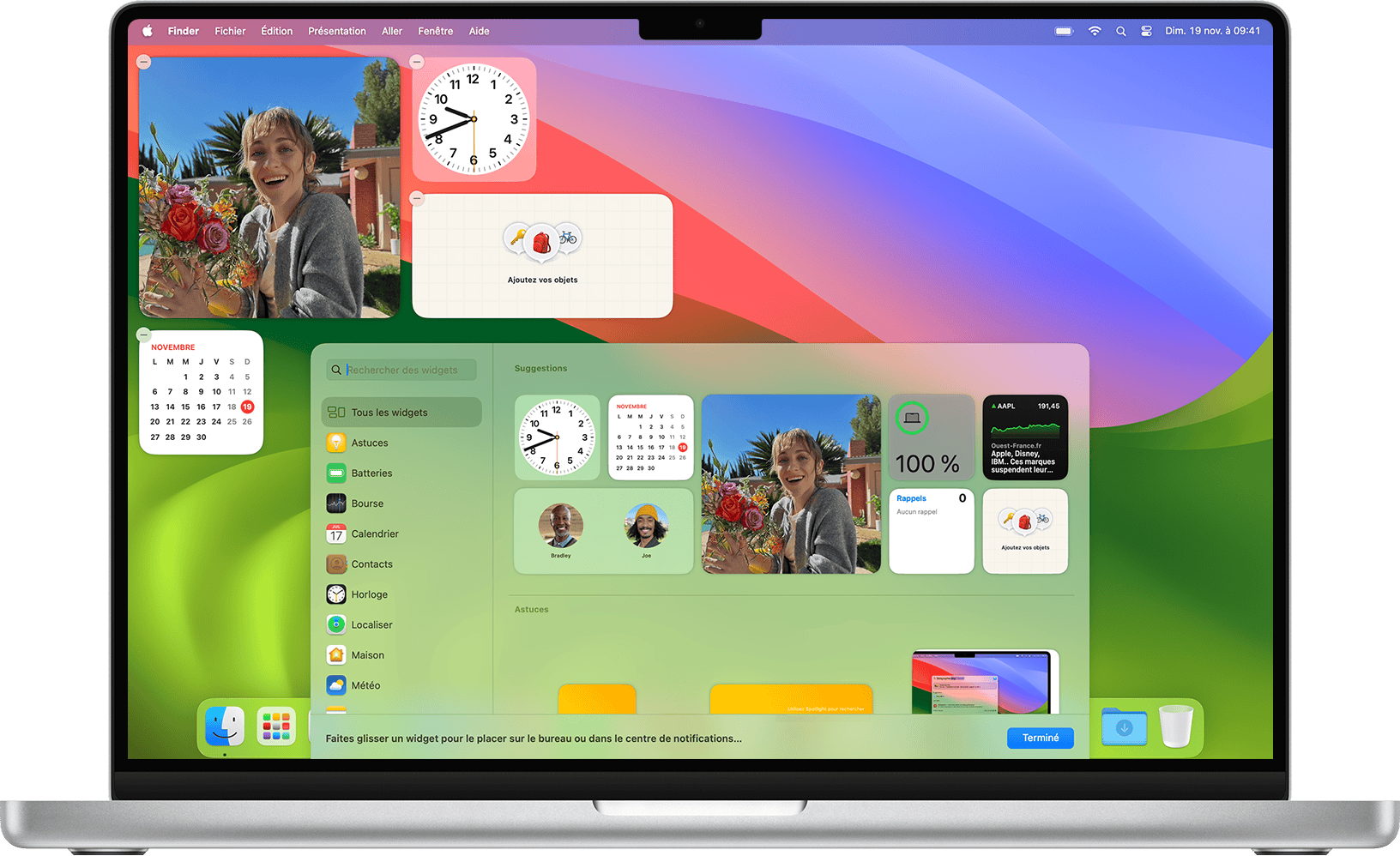The width and height of the screenshot is (1400, 856).
Task: Select the Localiser icon in sidebar
Action: [336, 624]
